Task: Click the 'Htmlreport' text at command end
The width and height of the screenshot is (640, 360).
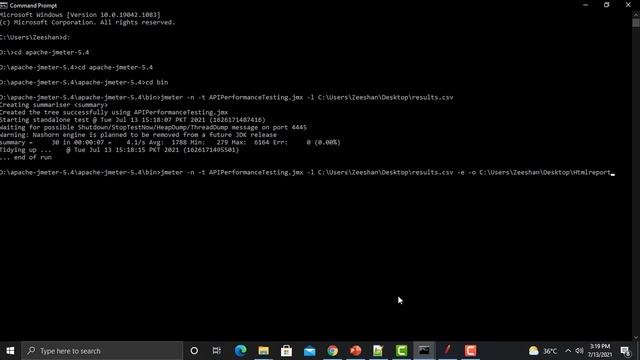Action: (x=591, y=172)
